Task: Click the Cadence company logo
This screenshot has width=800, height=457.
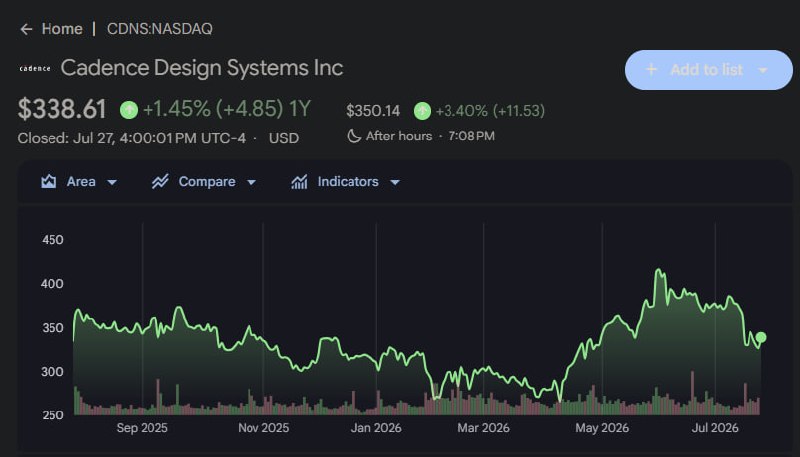Action: tap(35, 68)
